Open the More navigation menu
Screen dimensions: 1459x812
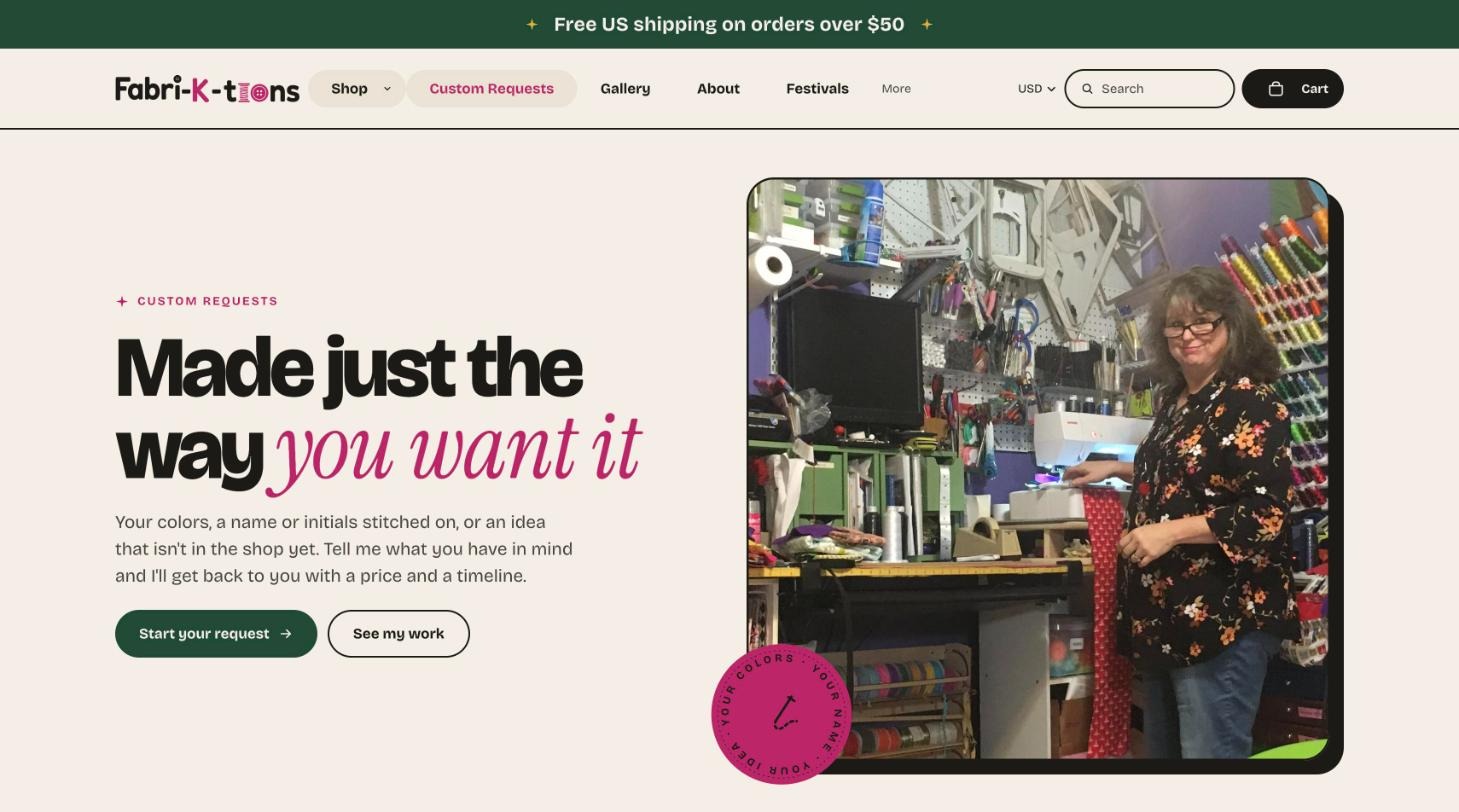pos(896,89)
